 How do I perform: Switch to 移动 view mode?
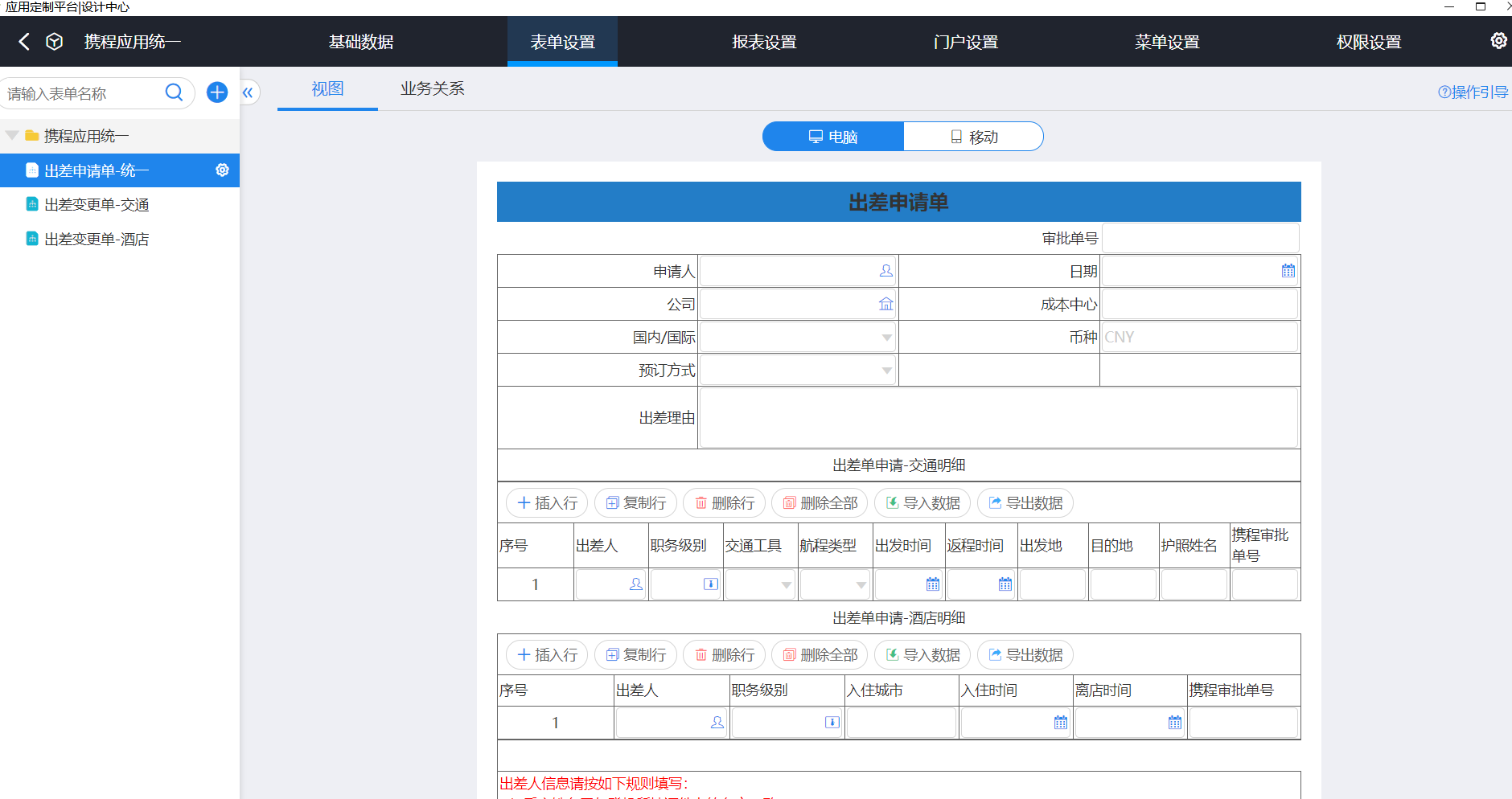coord(973,137)
